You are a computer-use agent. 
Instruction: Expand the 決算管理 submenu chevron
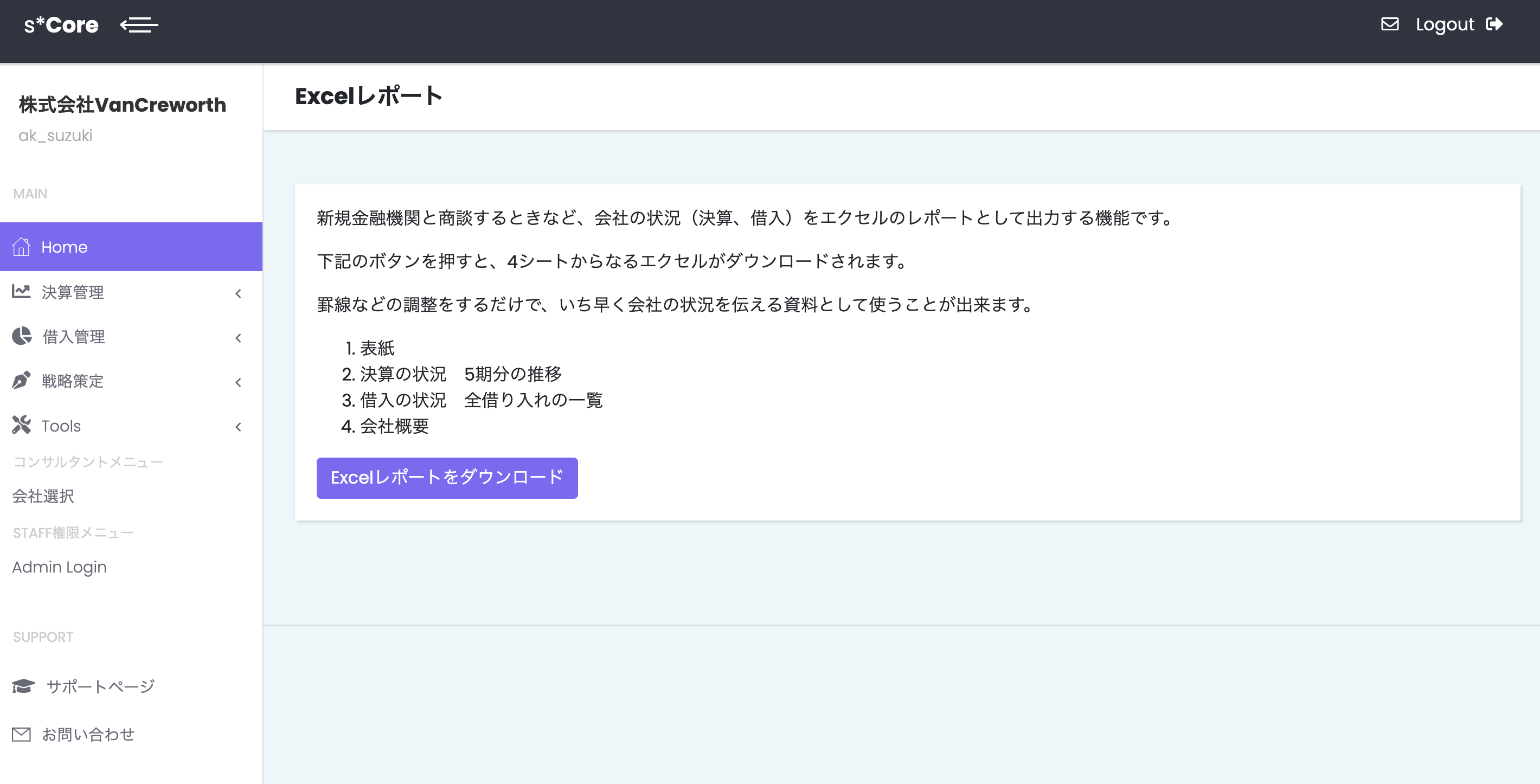pyautogui.click(x=238, y=293)
